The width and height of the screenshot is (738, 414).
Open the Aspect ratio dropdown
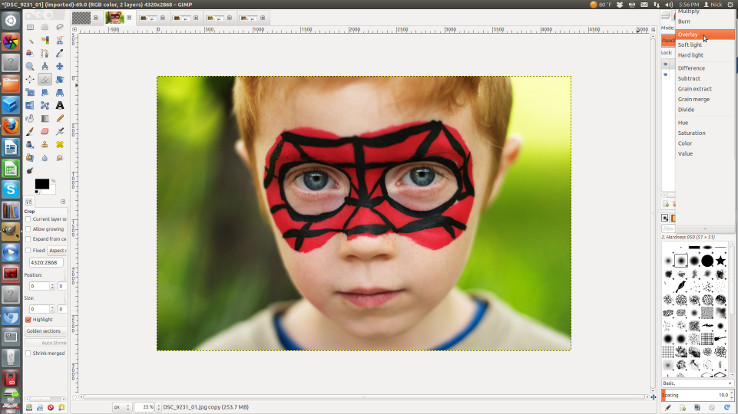[57, 250]
